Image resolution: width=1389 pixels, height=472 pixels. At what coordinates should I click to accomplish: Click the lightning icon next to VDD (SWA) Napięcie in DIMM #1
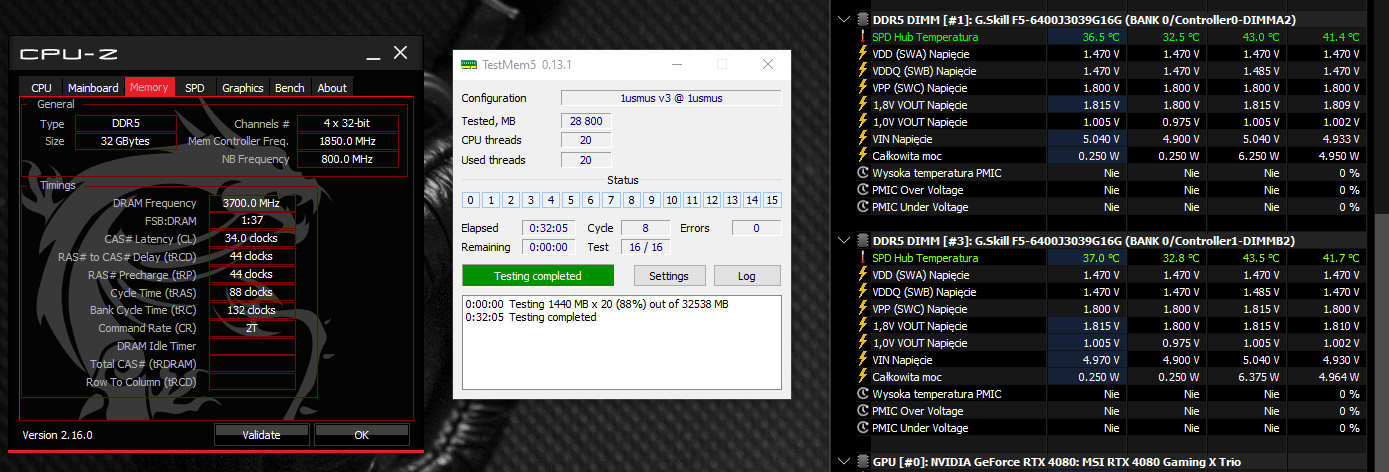(864, 54)
